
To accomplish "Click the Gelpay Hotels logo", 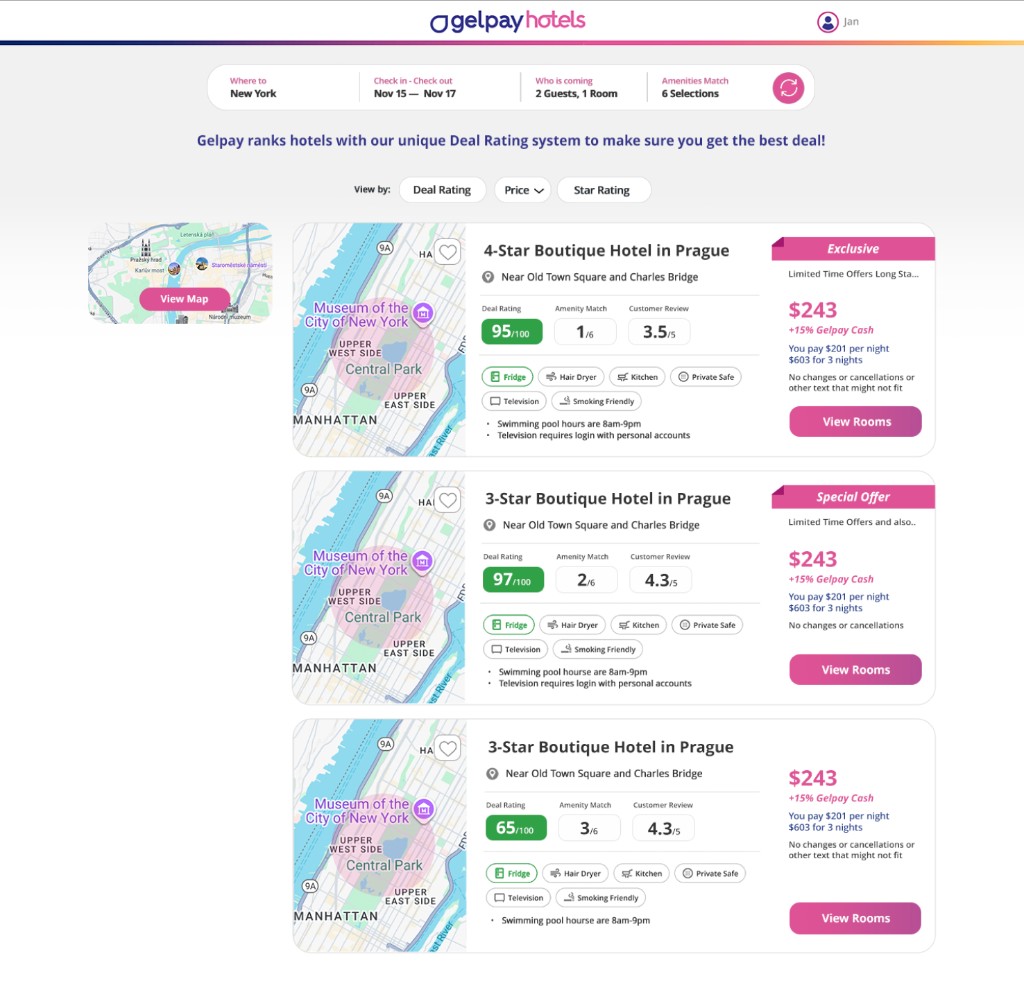I will click(x=507, y=22).
